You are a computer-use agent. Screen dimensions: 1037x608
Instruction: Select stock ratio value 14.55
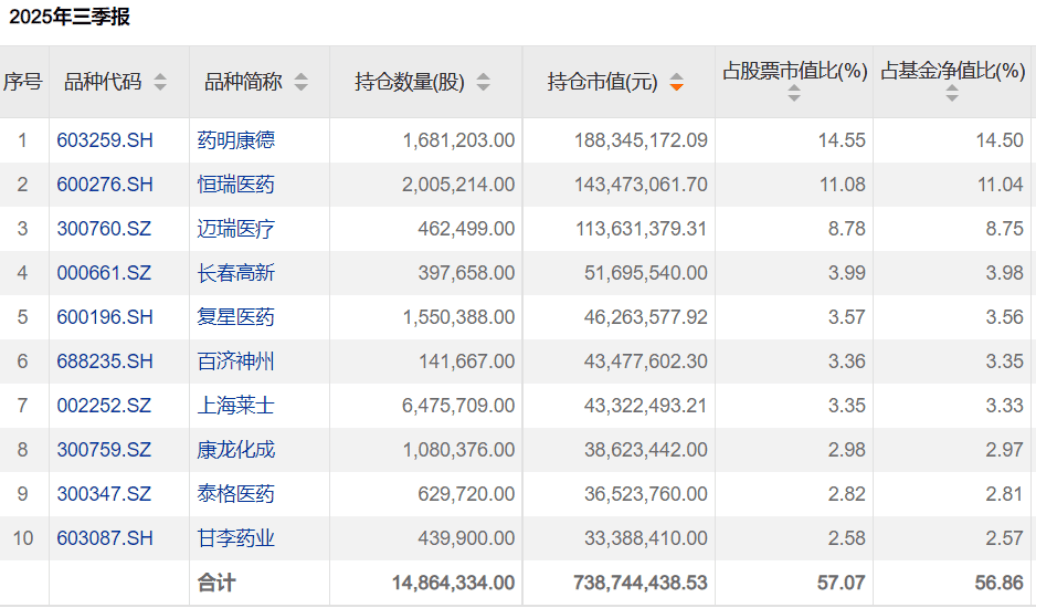pyautogui.click(x=841, y=140)
